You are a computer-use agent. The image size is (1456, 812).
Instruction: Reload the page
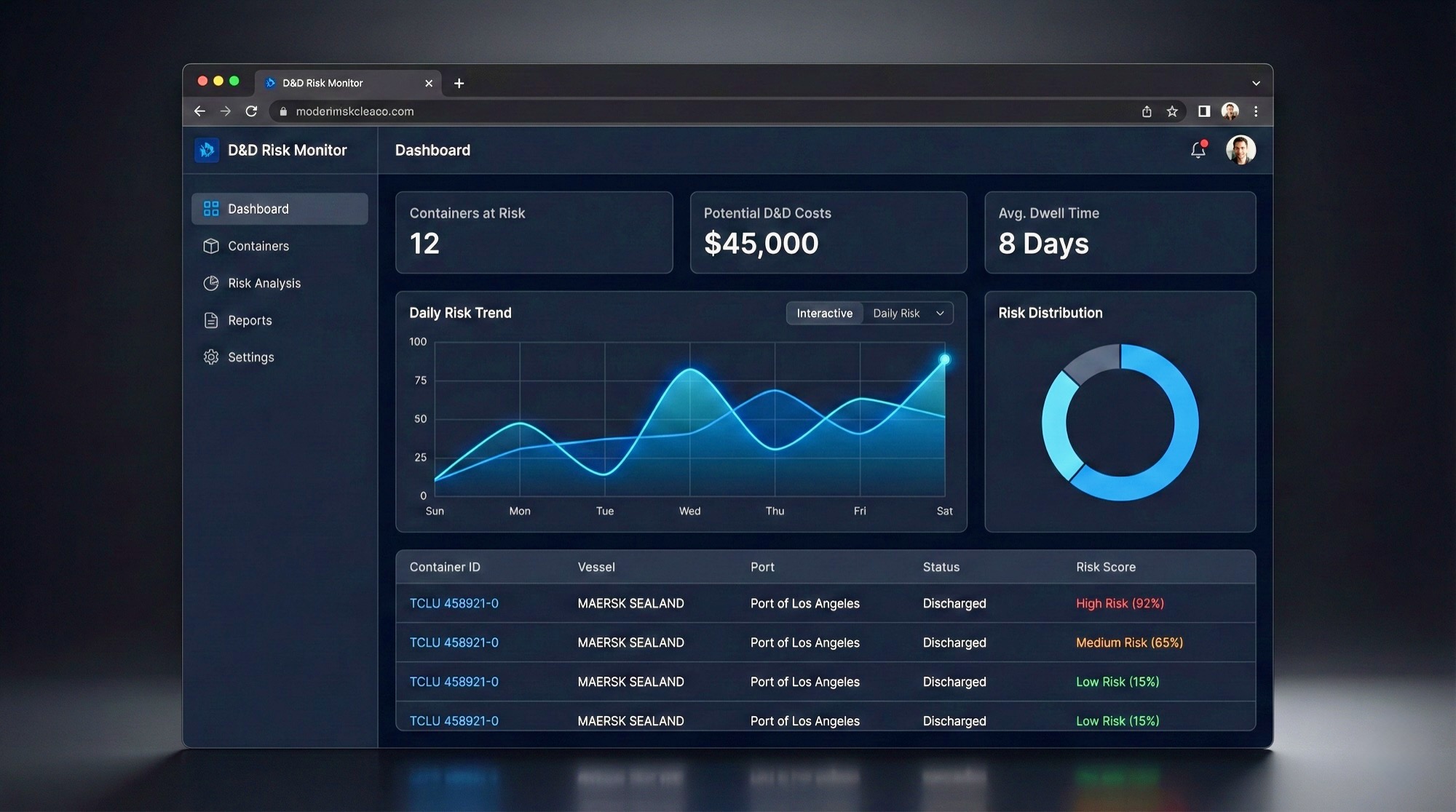pos(251,111)
